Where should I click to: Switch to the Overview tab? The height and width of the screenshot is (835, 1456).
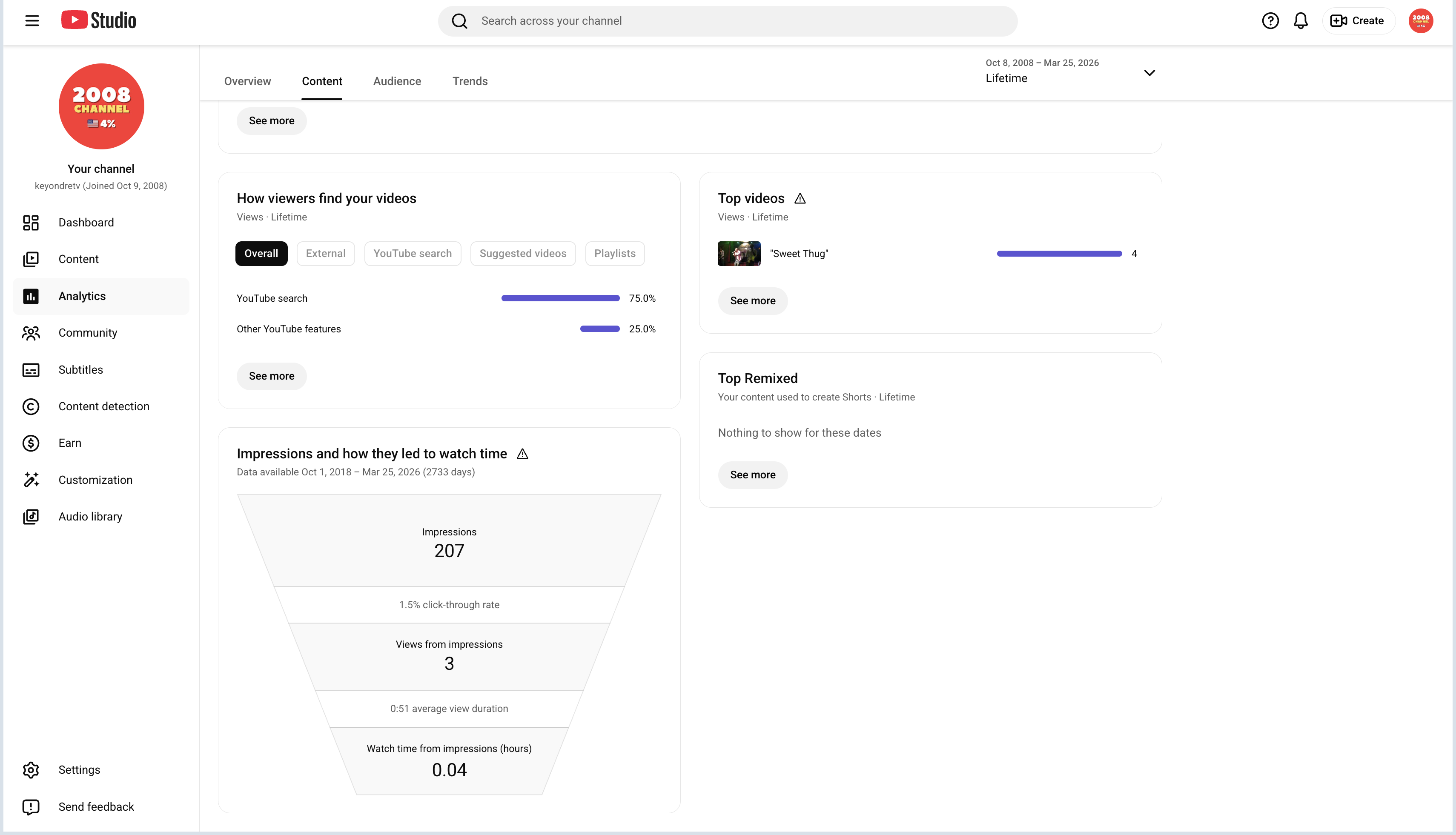pos(247,81)
